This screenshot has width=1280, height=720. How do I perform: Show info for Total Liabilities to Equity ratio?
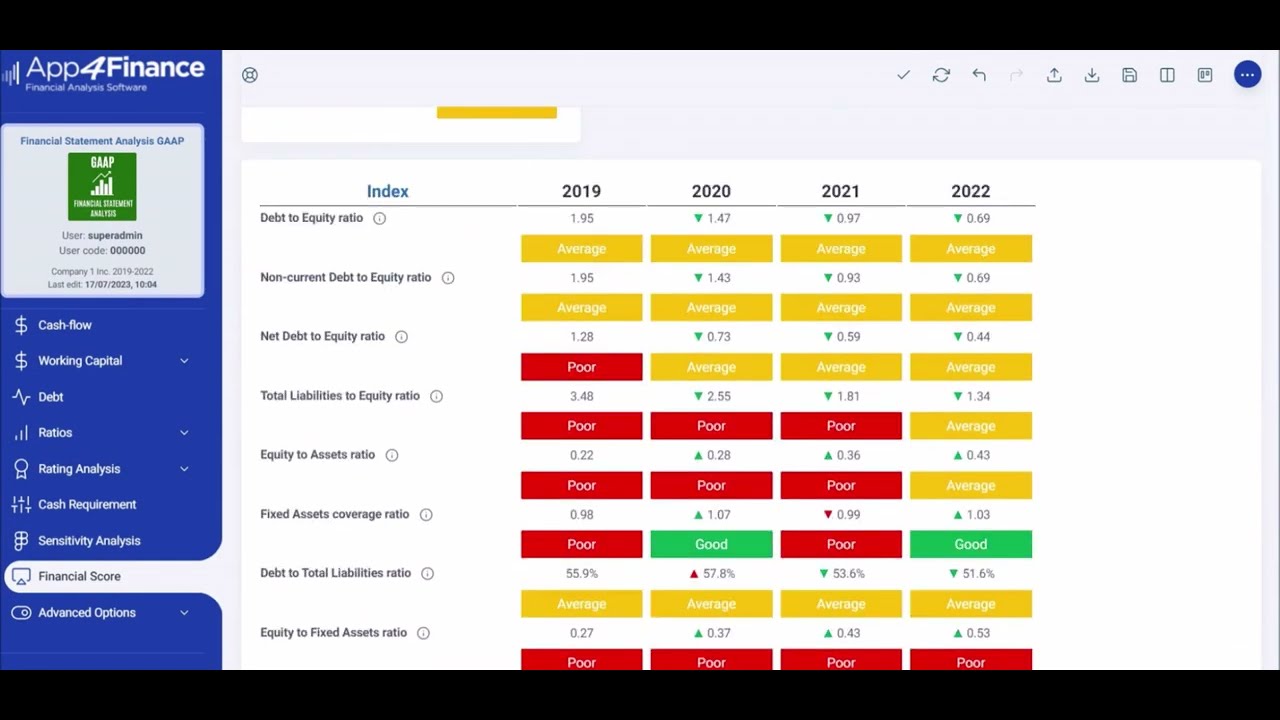tap(436, 396)
